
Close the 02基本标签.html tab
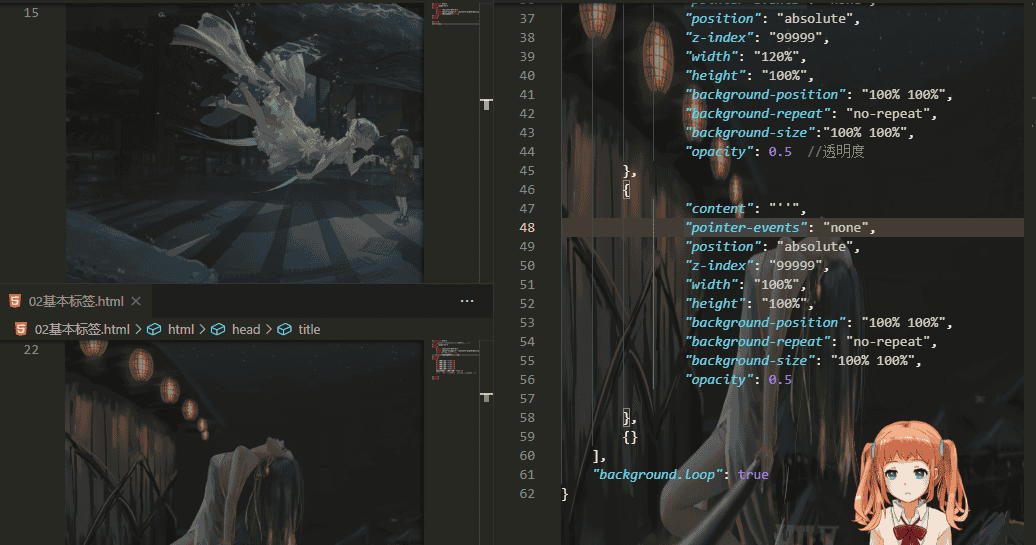click(136, 301)
